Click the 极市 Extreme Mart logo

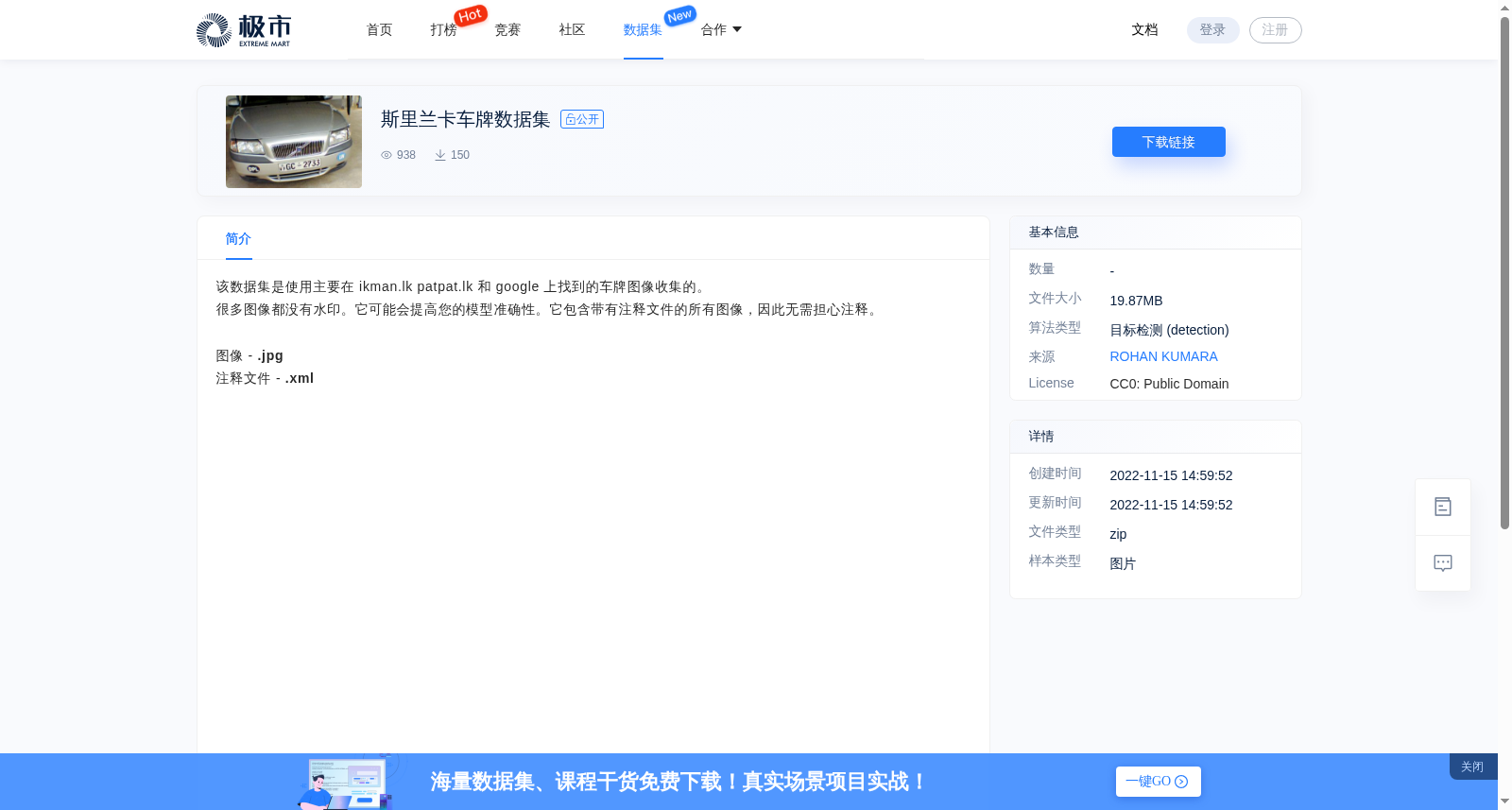pyautogui.click(x=244, y=30)
